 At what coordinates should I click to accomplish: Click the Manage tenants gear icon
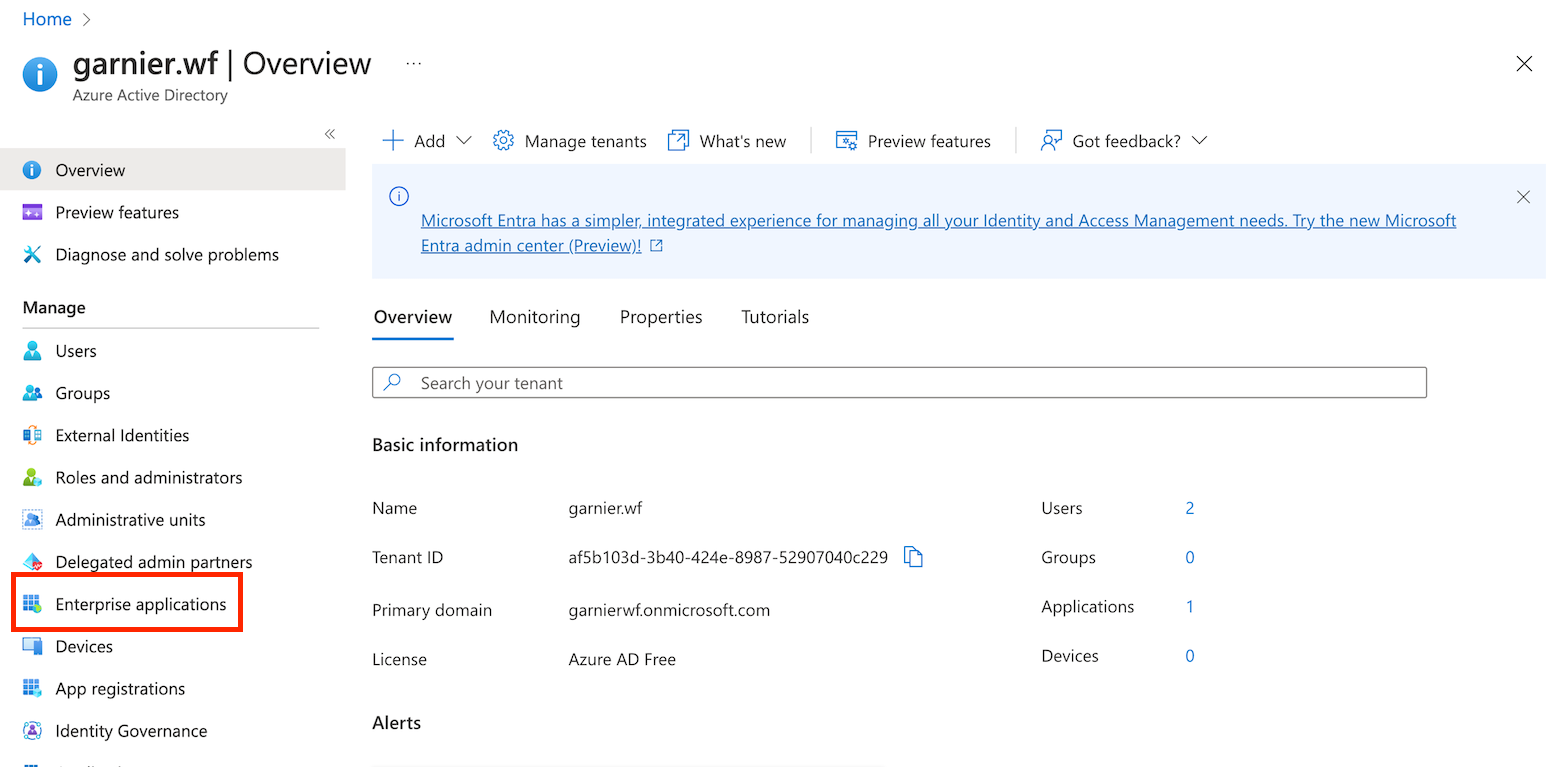[x=504, y=141]
